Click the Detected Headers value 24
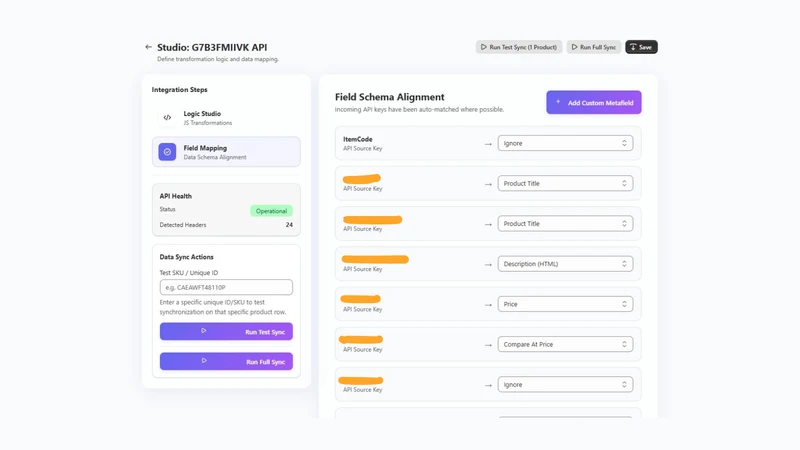 point(289,225)
